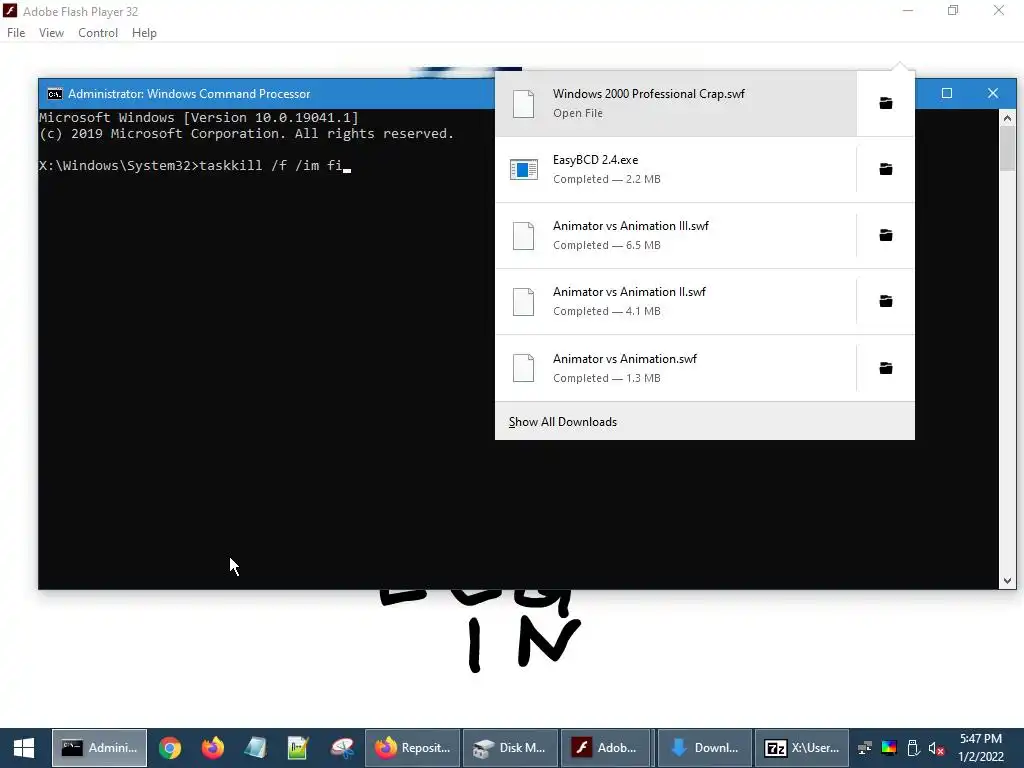Click the color display tray icon
The width and height of the screenshot is (1024, 768).
[x=889, y=748]
